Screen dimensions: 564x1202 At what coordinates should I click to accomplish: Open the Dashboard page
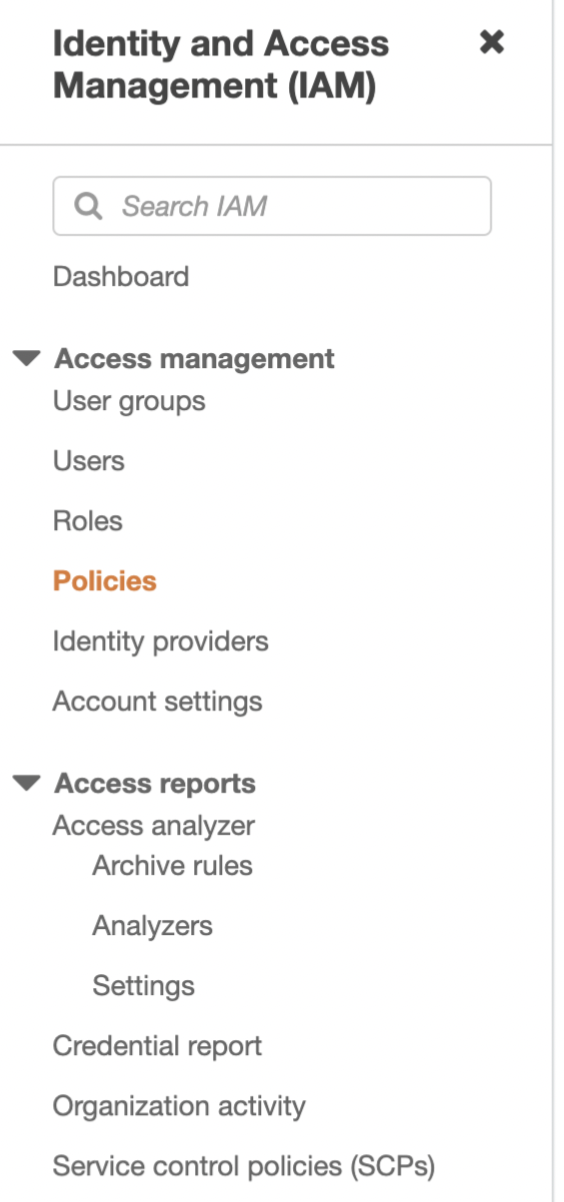coord(121,276)
